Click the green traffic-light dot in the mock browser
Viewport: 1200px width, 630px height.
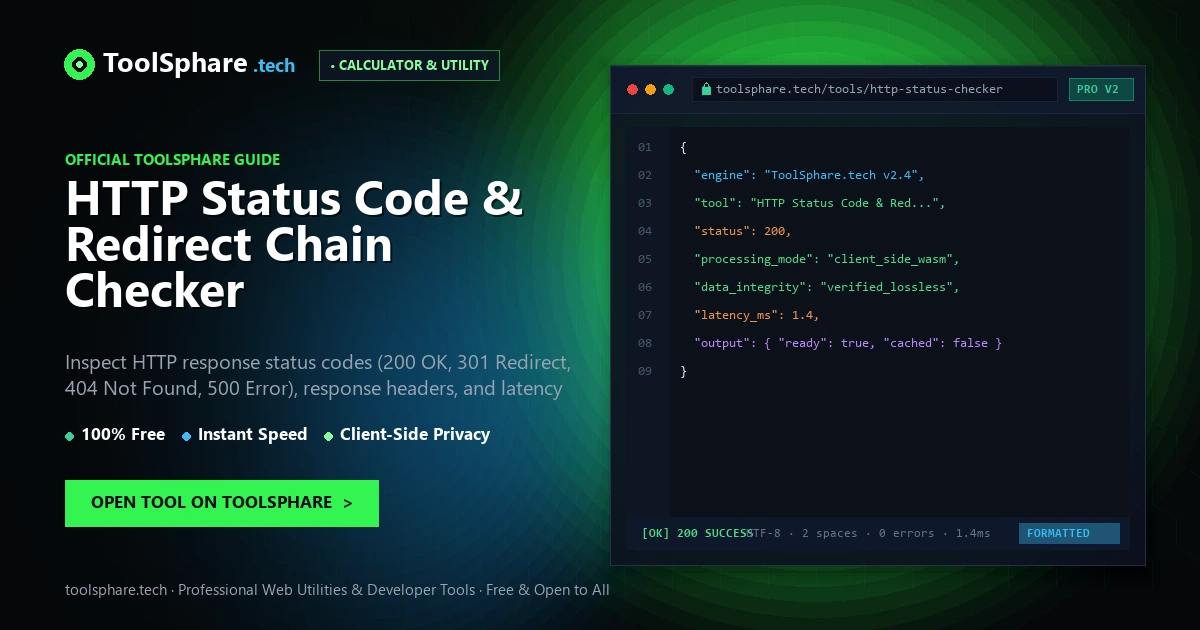669,89
